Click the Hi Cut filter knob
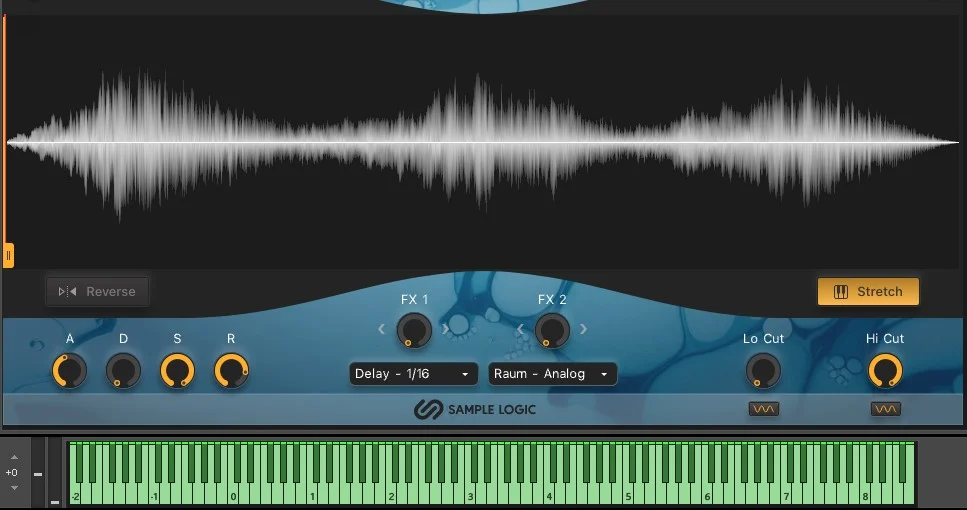This screenshot has height=510, width=967. click(x=885, y=371)
